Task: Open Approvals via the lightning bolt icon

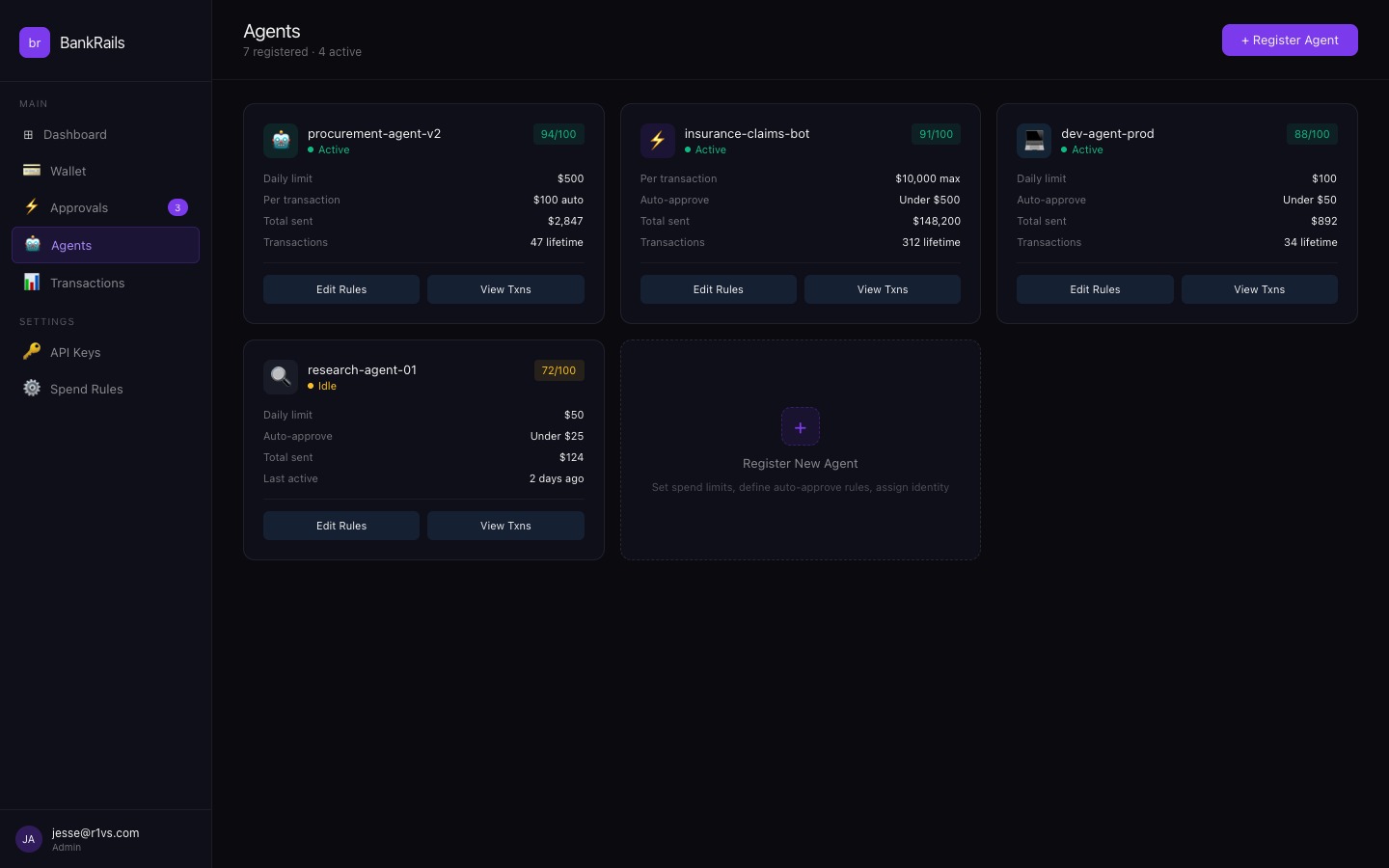Action: coord(32,207)
